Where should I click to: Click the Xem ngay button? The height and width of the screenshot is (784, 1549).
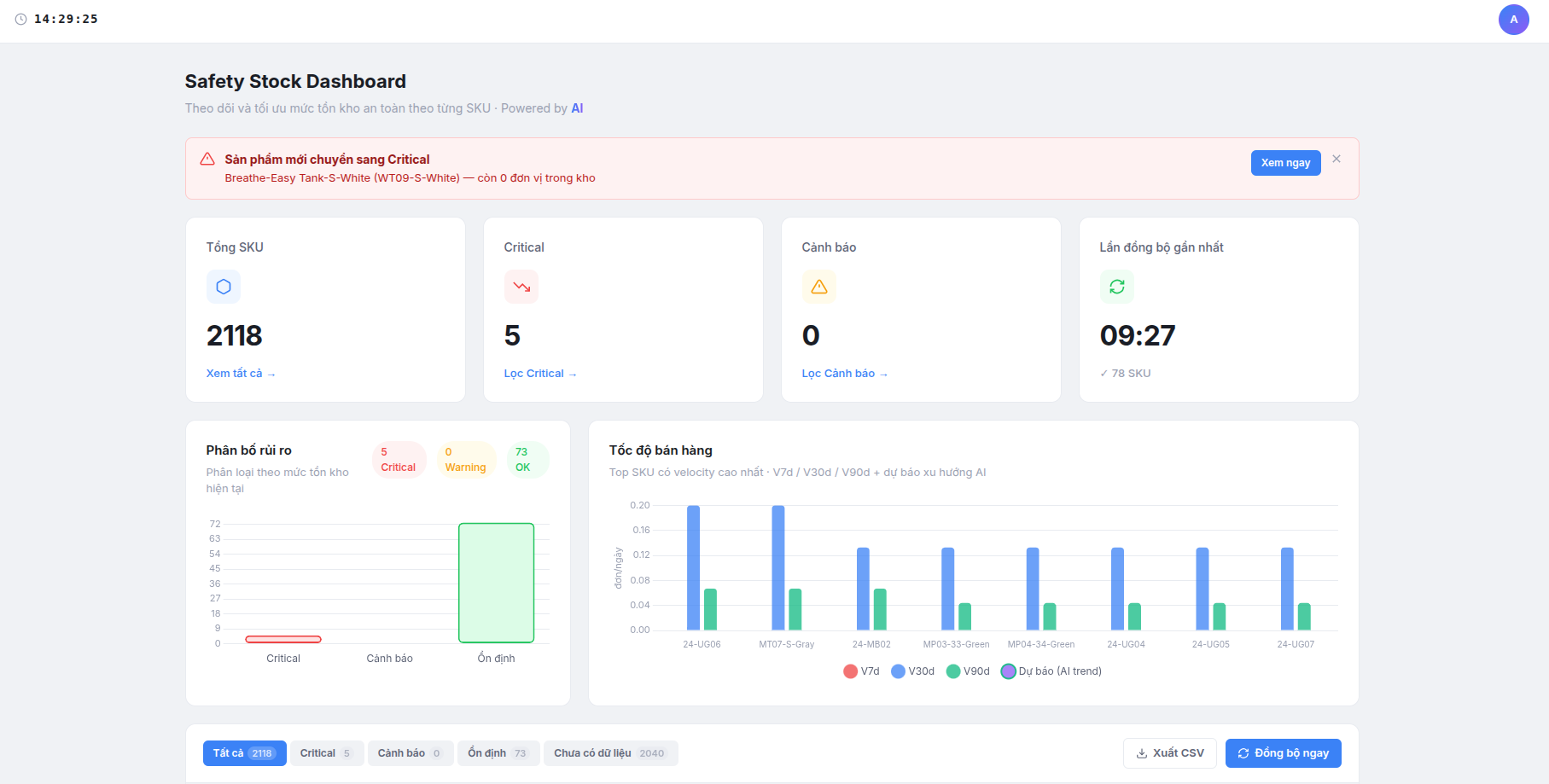pyautogui.click(x=1285, y=163)
